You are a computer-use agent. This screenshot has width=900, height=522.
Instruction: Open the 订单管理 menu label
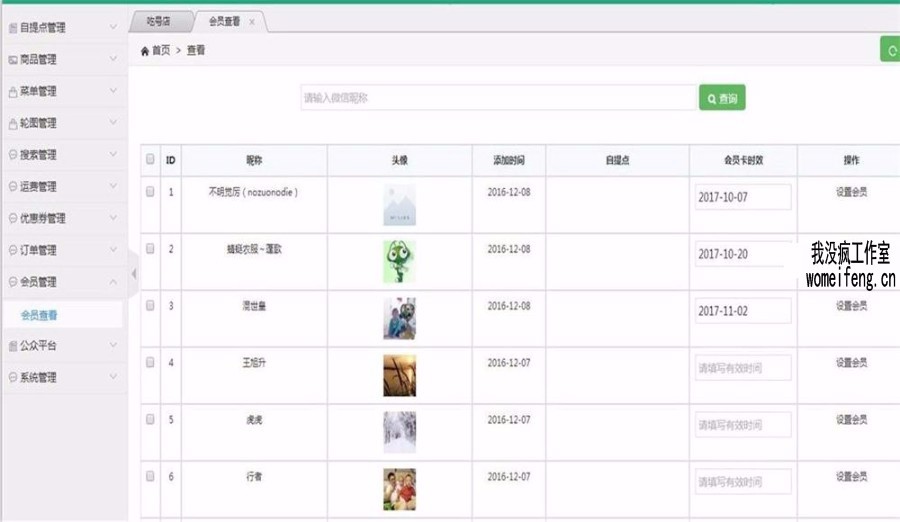point(38,250)
